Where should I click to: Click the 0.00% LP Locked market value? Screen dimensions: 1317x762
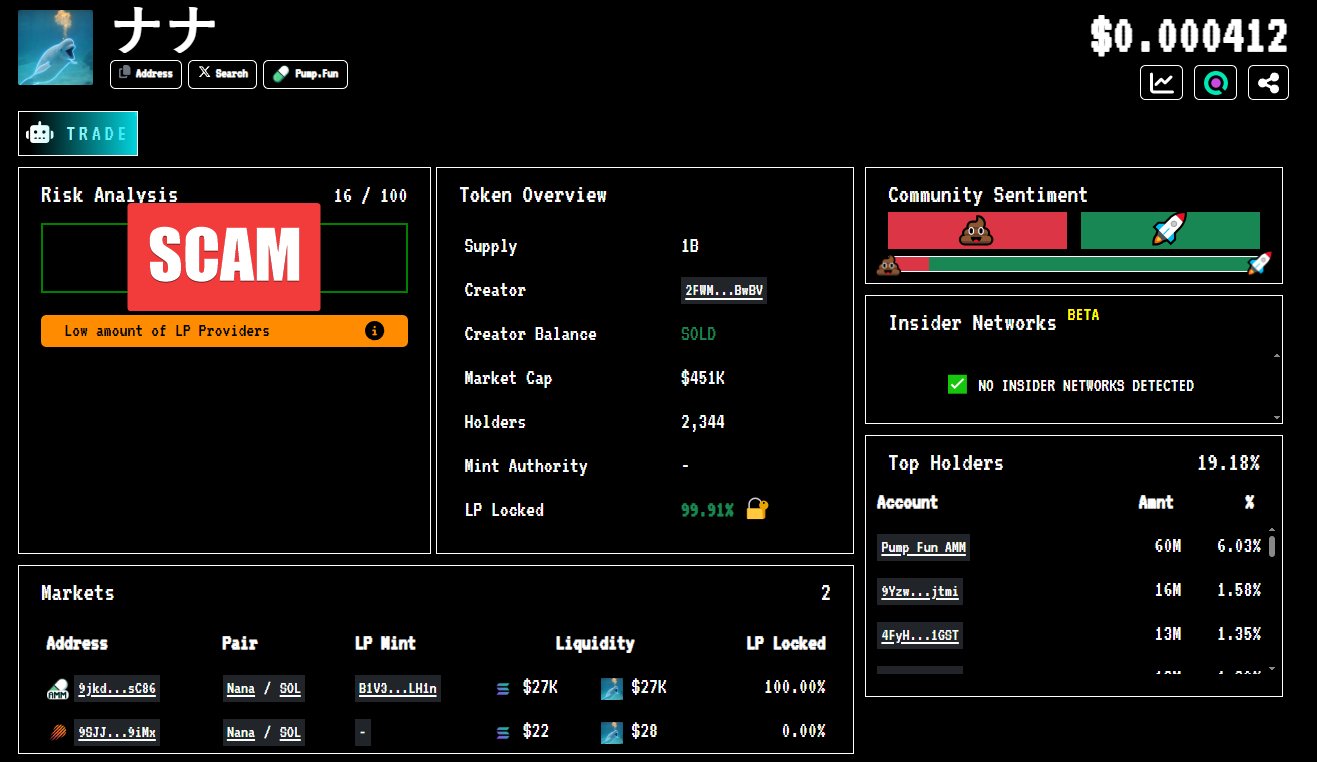click(x=804, y=732)
